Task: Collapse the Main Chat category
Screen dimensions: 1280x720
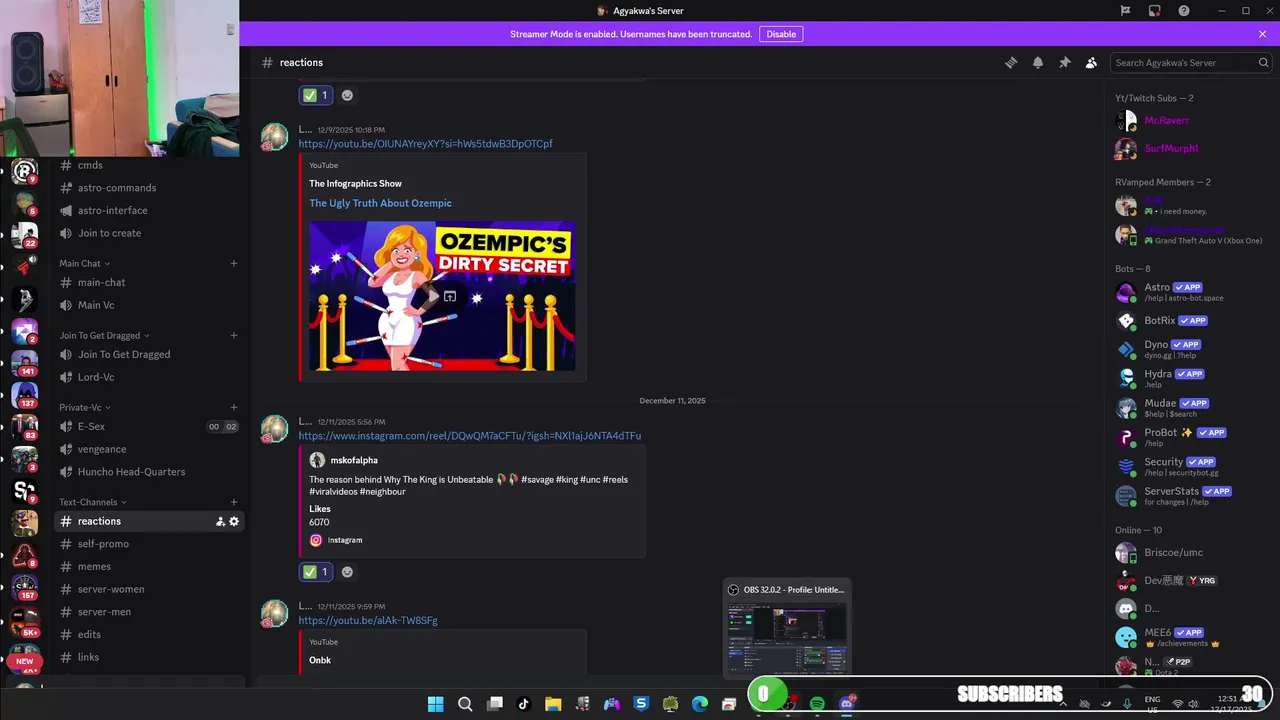Action: pyautogui.click(x=83, y=263)
